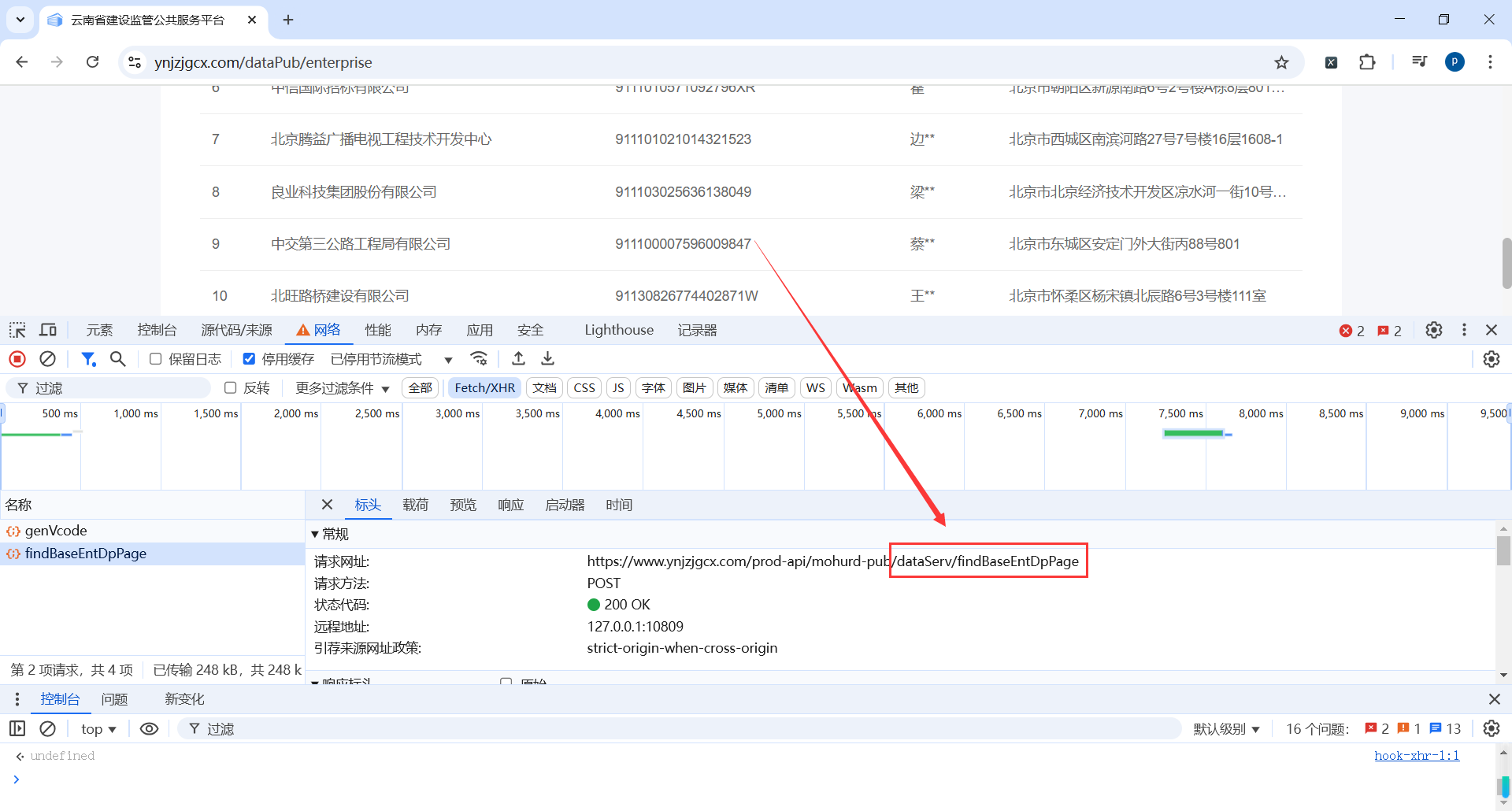
Task: Filter requests by Fetch/XHR
Action: coord(485,387)
